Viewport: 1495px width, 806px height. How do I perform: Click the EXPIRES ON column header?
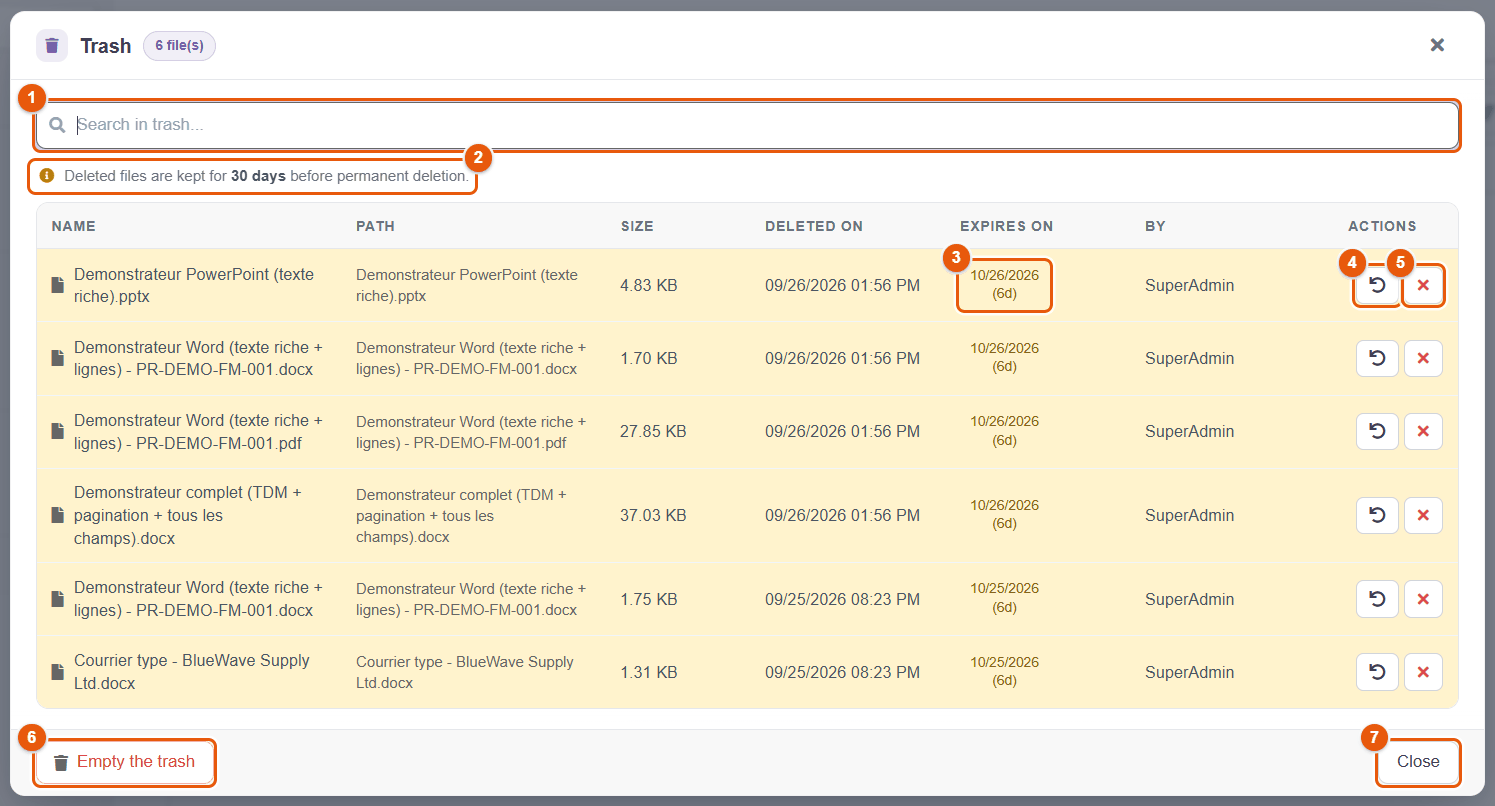click(x=1006, y=226)
